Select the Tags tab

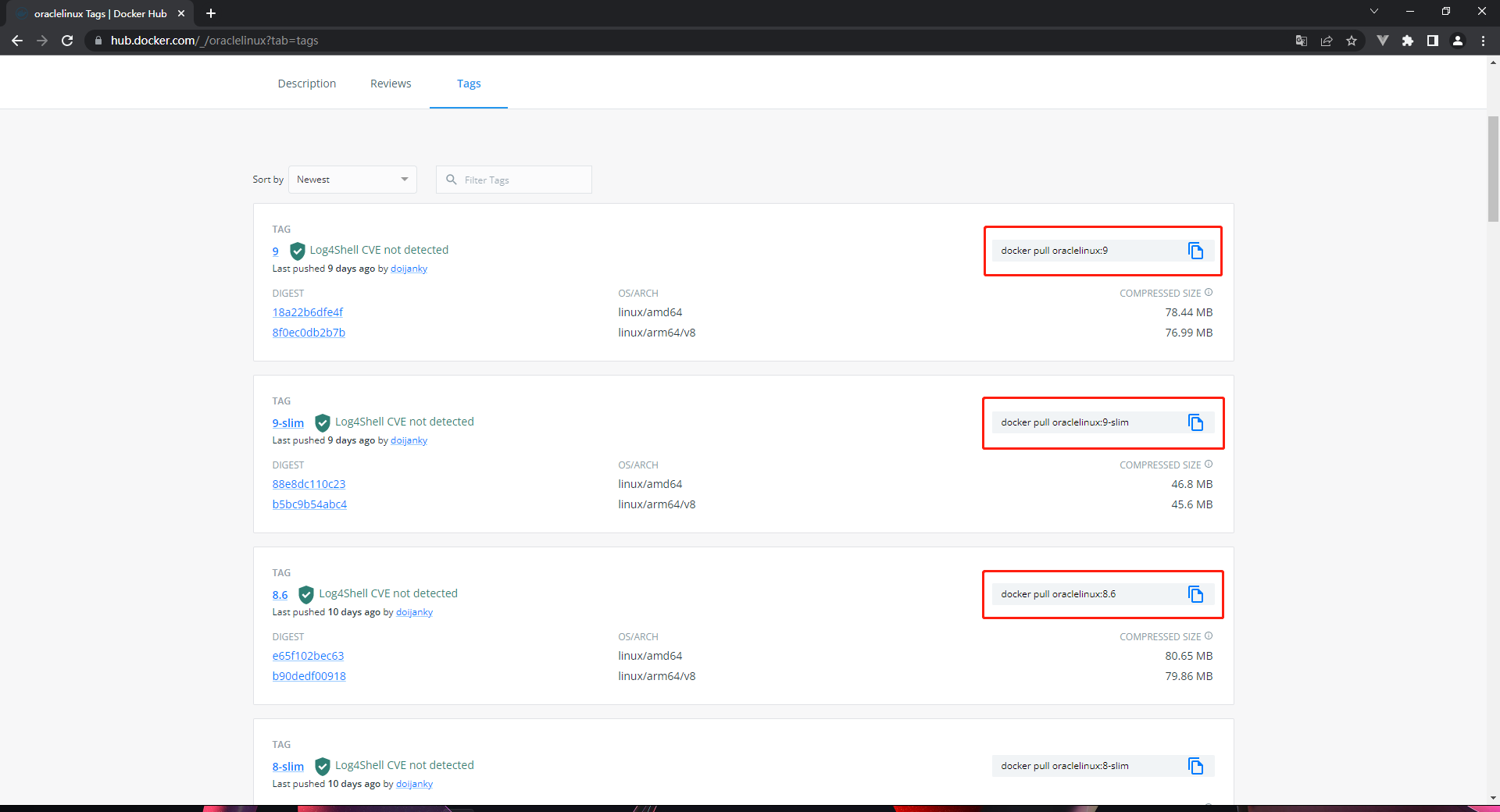pyautogui.click(x=469, y=84)
